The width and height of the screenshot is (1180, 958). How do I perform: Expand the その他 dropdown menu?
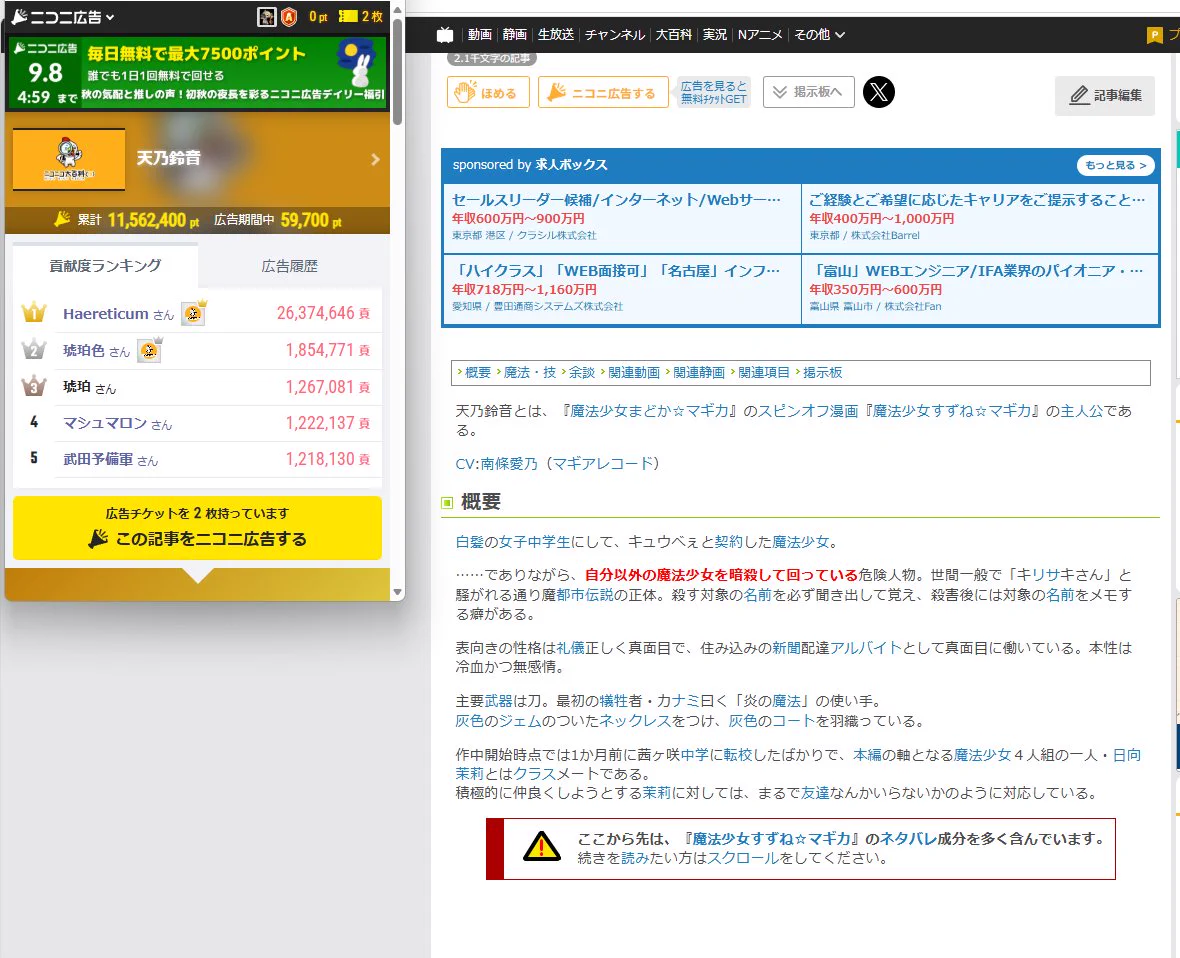coord(820,35)
